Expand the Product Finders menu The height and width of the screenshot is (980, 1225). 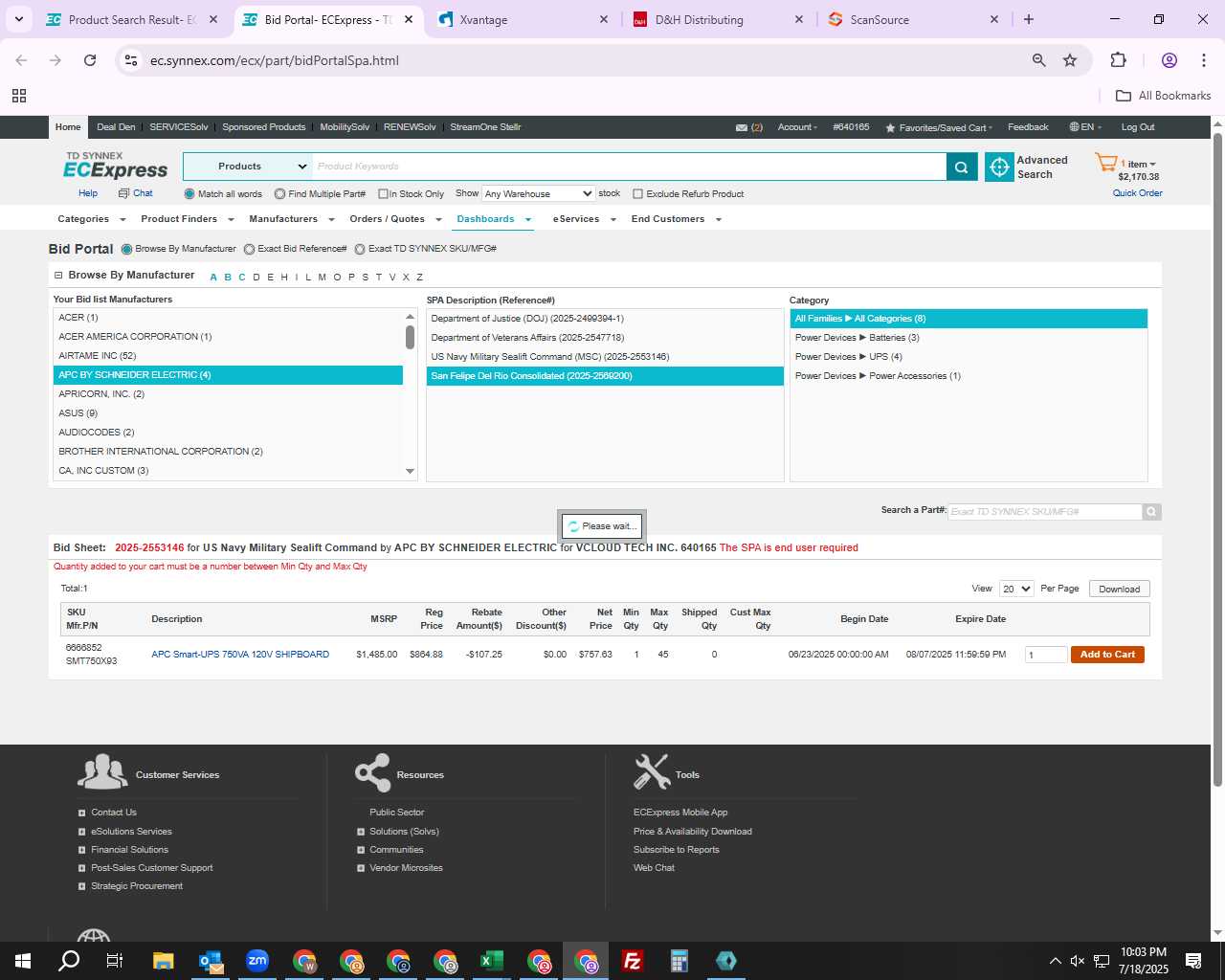[x=188, y=219]
